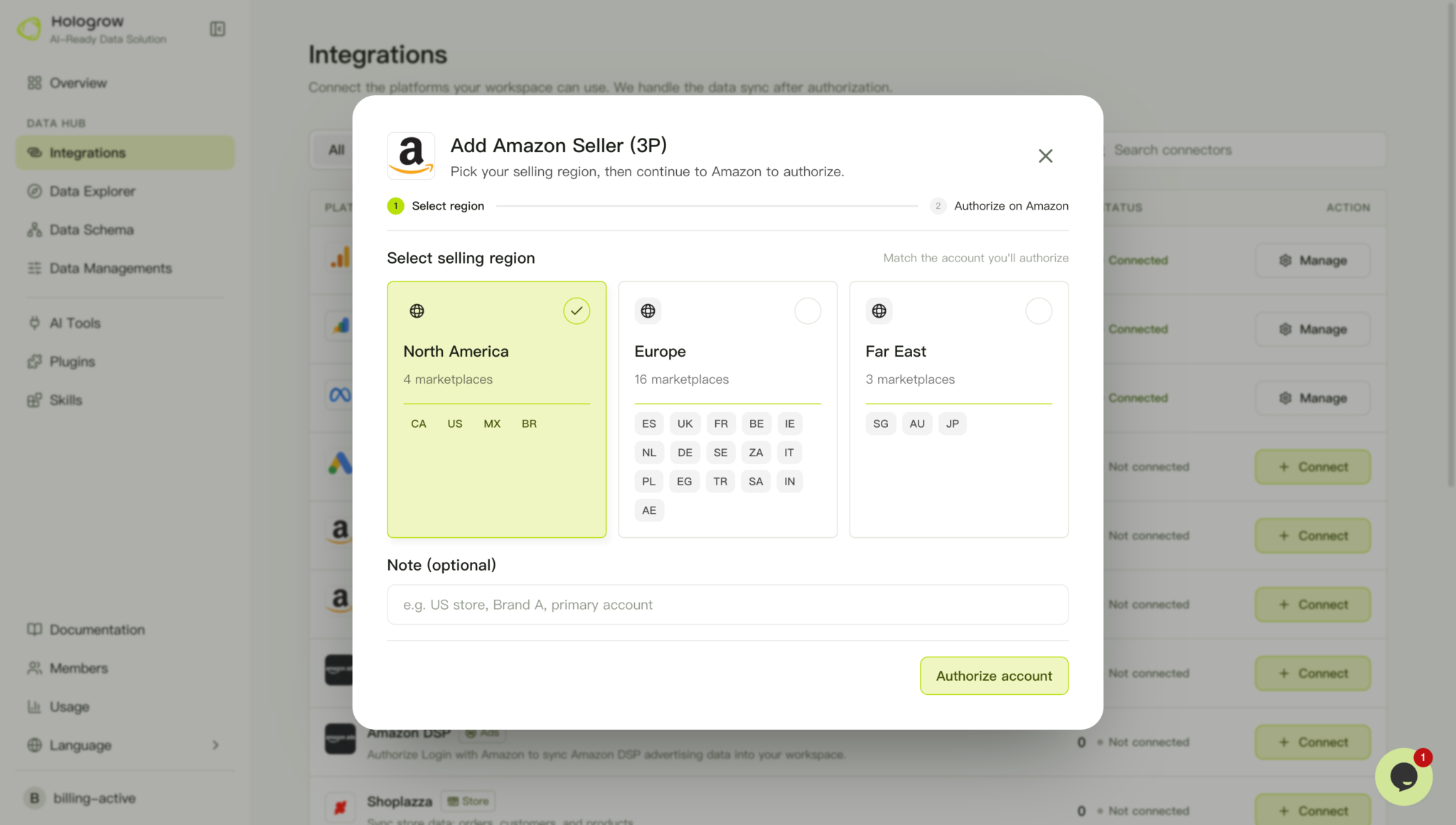Click the Documentation book icon
The image size is (1456, 825).
pos(34,630)
